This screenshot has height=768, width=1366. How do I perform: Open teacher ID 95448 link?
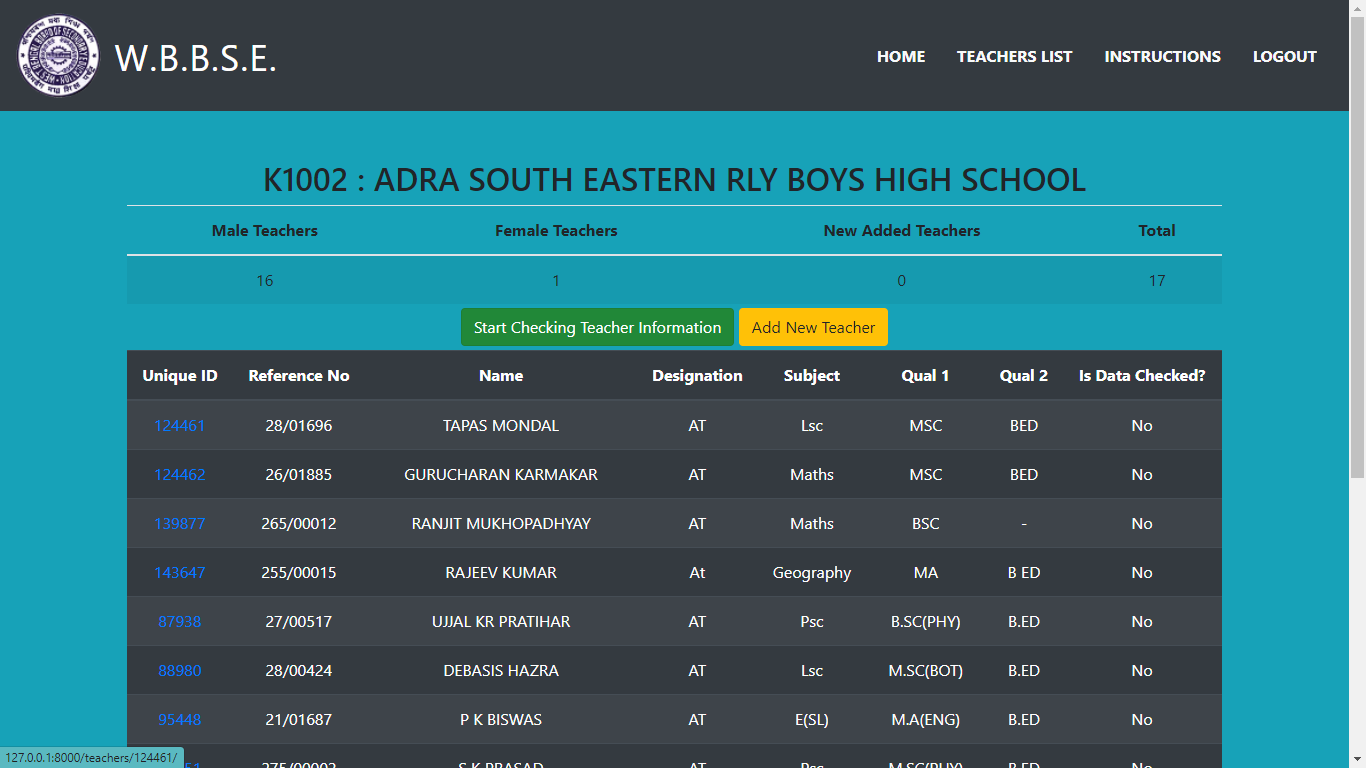tap(179, 720)
